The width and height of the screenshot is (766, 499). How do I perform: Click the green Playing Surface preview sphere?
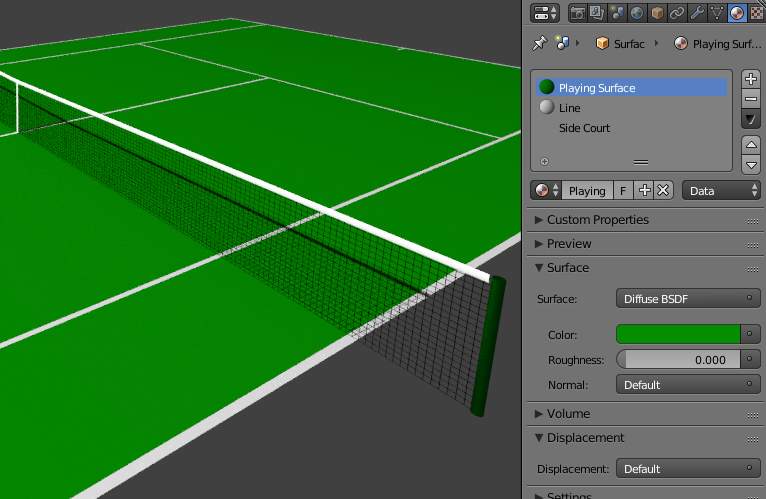[x=547, y=87]
